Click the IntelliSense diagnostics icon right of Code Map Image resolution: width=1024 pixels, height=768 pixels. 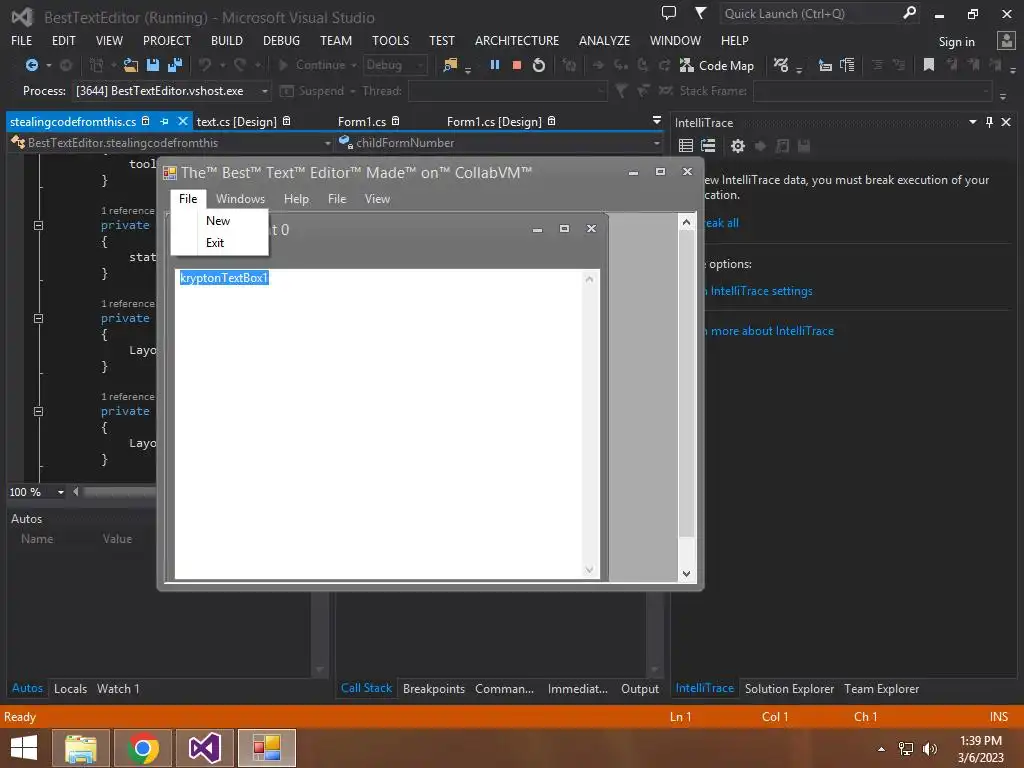click(781, 65)
